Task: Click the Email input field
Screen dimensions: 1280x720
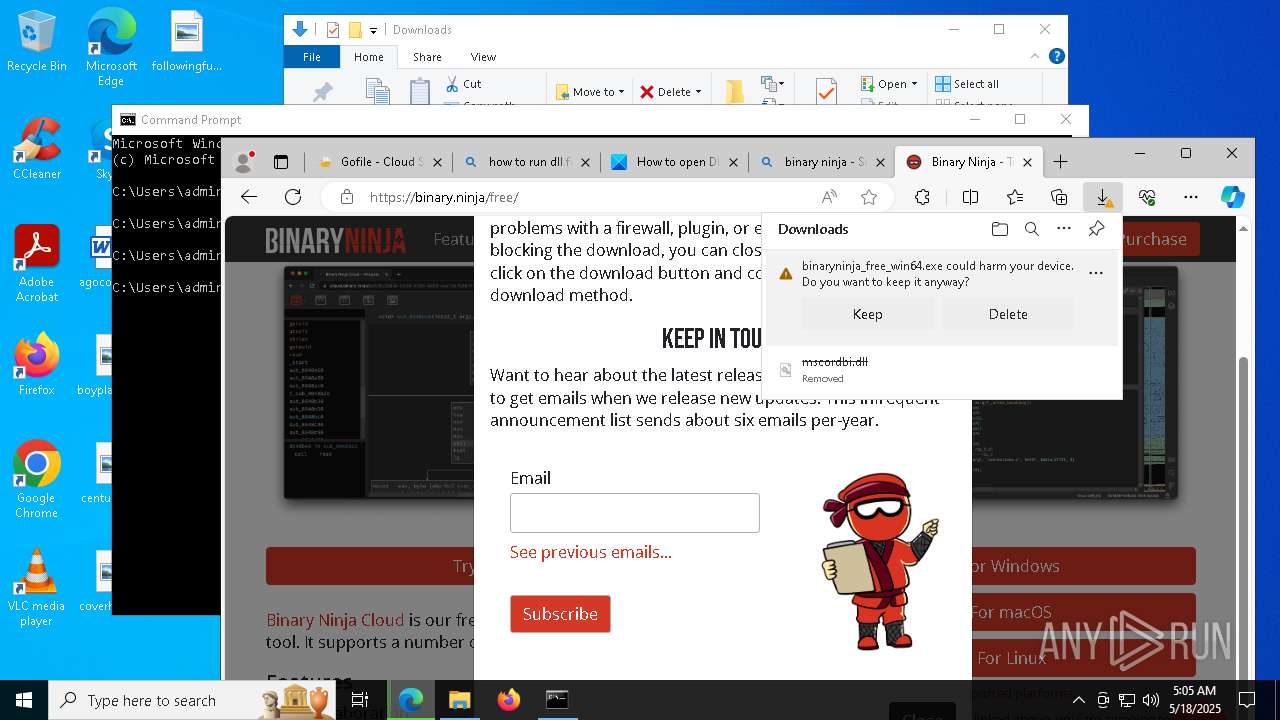Action: [x=635, y=513]
